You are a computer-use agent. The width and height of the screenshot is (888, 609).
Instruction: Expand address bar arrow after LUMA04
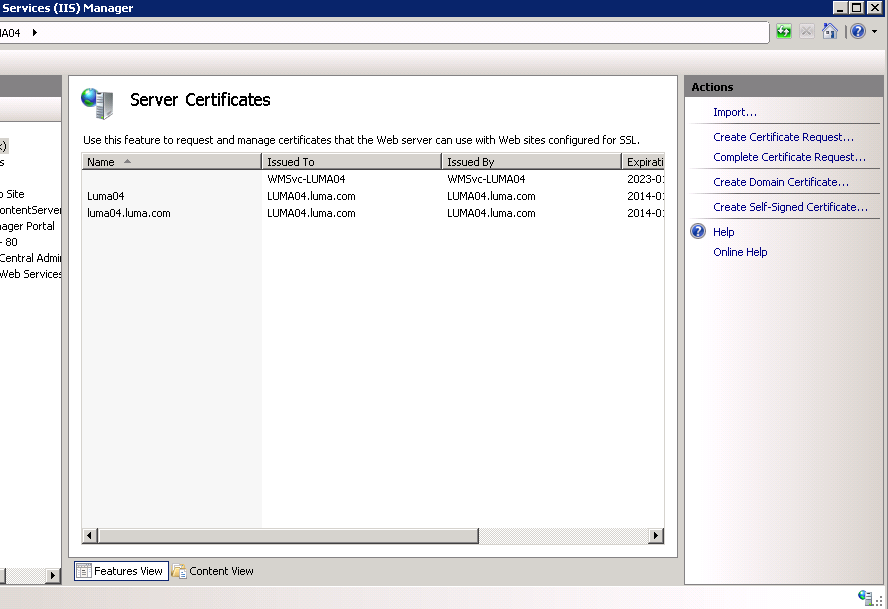point(35,33)
